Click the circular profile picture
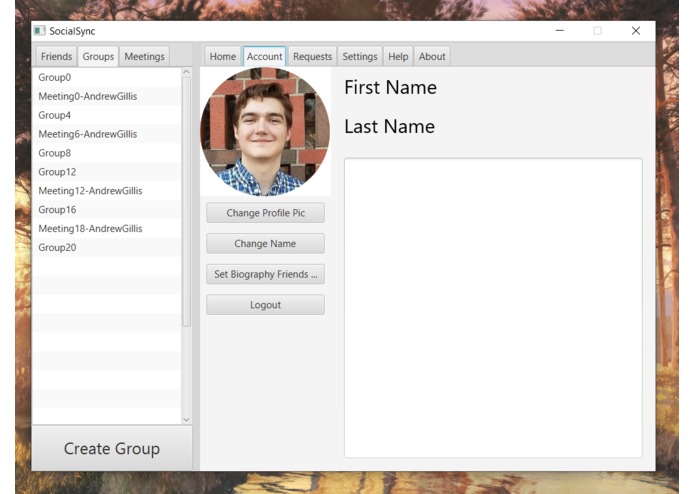 (x=265, y=132)
